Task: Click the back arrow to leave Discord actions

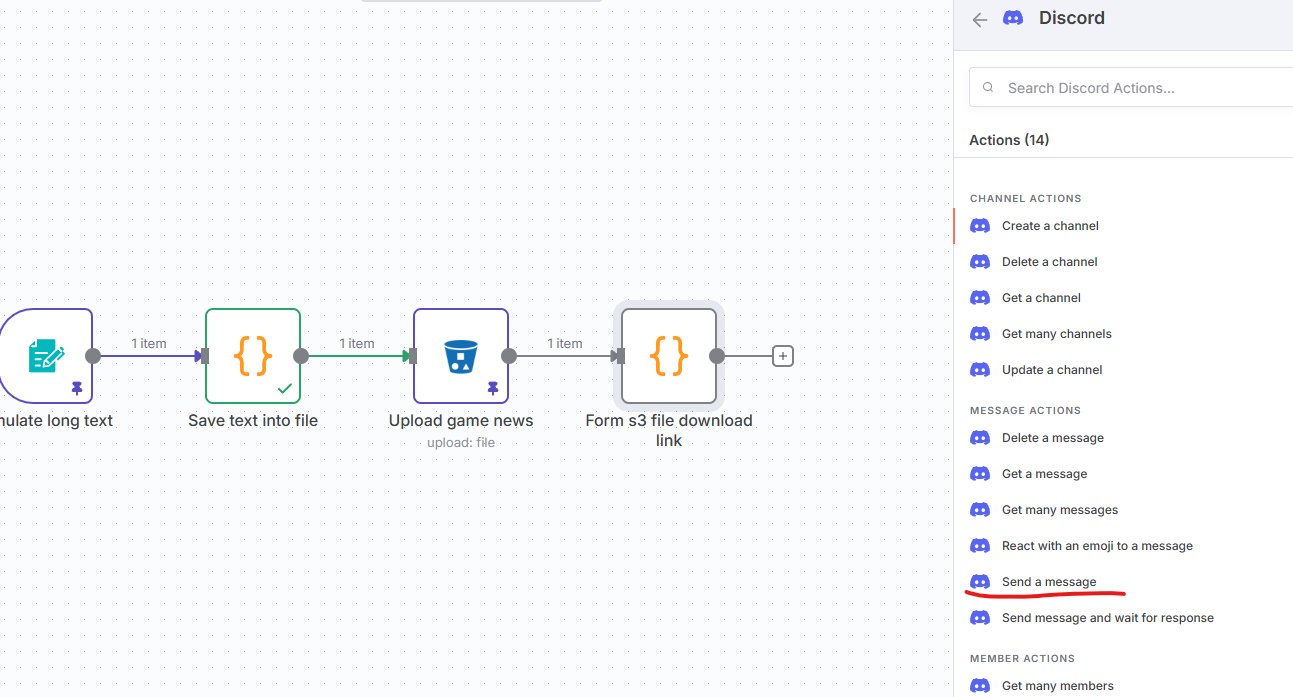Action: [979, 19]
